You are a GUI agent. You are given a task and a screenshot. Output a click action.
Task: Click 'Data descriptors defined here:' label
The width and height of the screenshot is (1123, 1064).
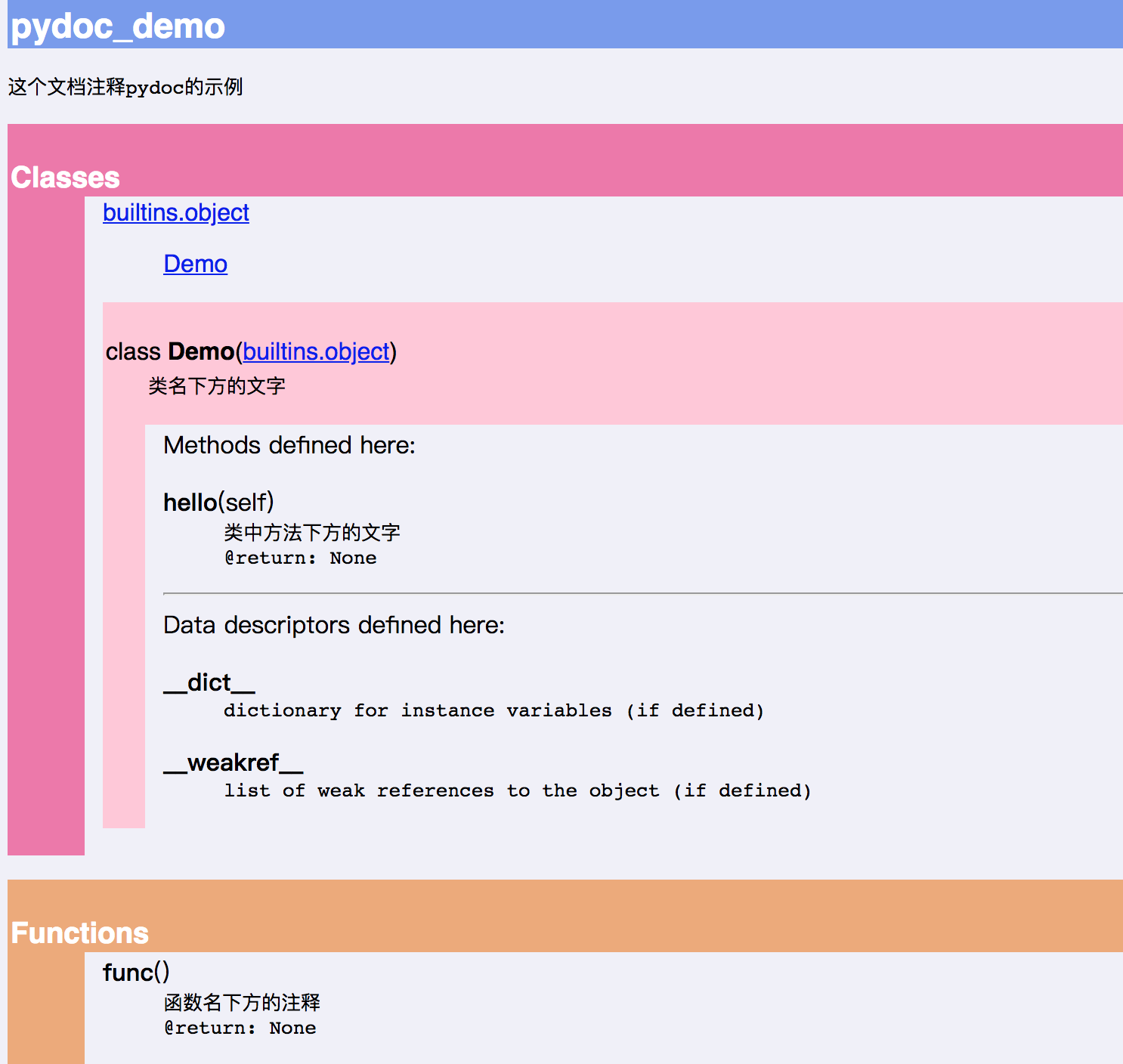pyautogui.click(x=334, y=625)
